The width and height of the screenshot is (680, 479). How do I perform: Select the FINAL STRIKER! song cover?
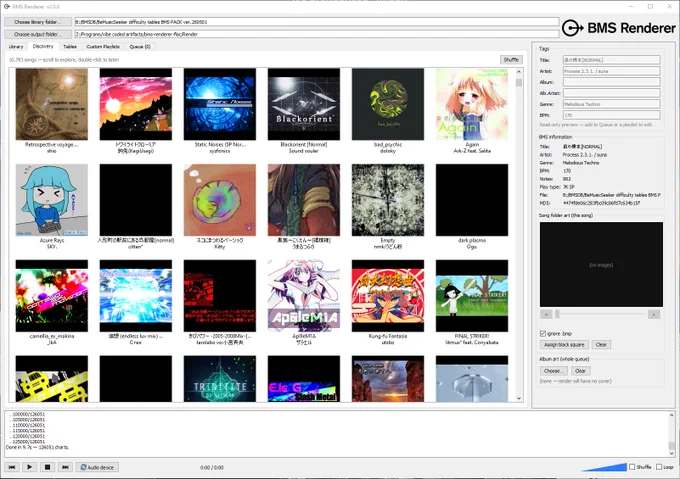(472, 296)
